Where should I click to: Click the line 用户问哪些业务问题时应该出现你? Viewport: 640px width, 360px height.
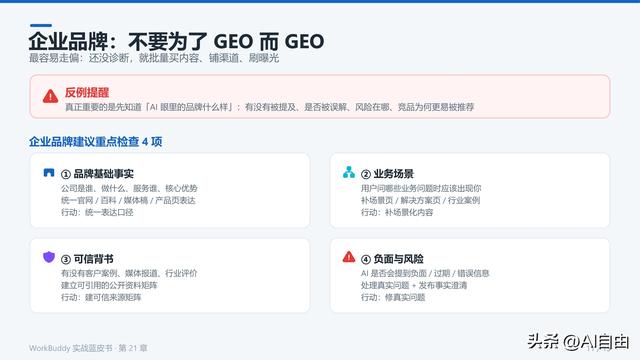pos(421,188)
